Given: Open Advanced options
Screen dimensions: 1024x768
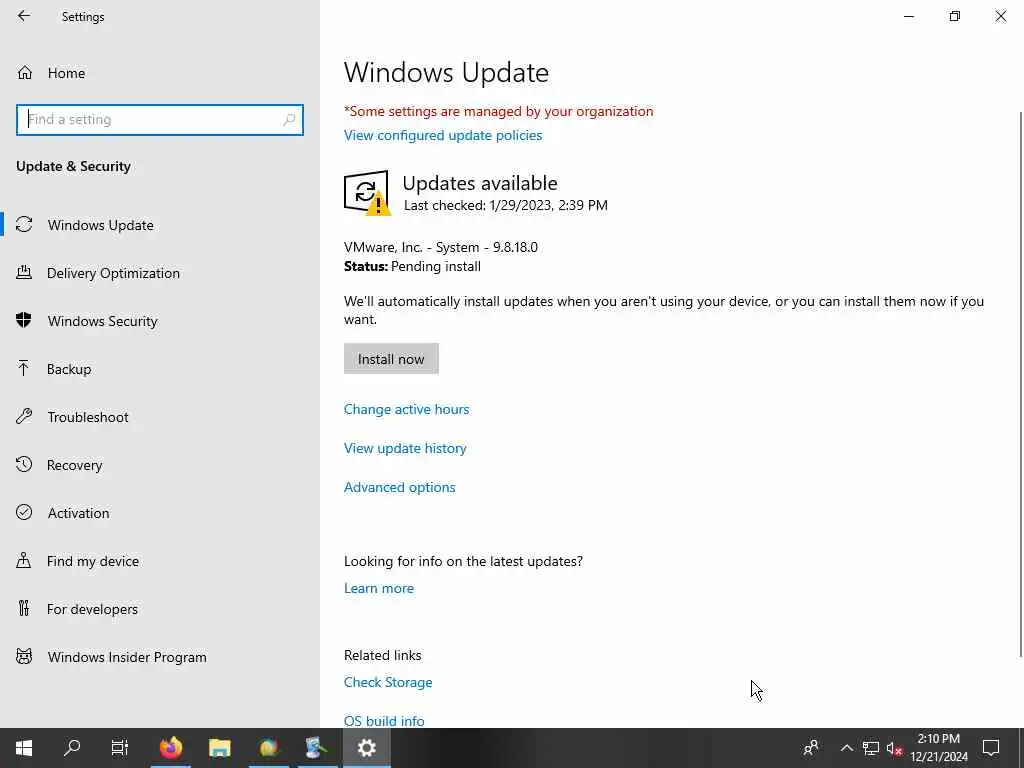Looking at the screenshot, I should (x=400, y=487).
